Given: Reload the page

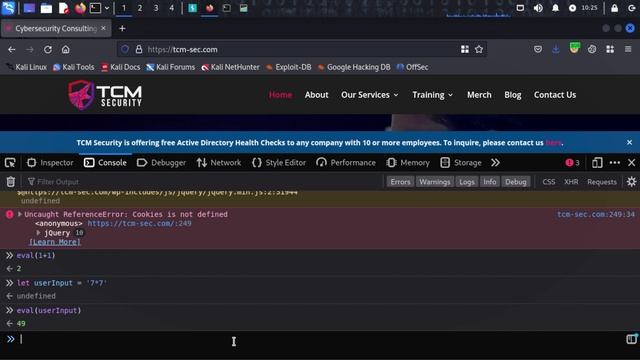Looking at the screenshot, I should (x=48, y=49).
